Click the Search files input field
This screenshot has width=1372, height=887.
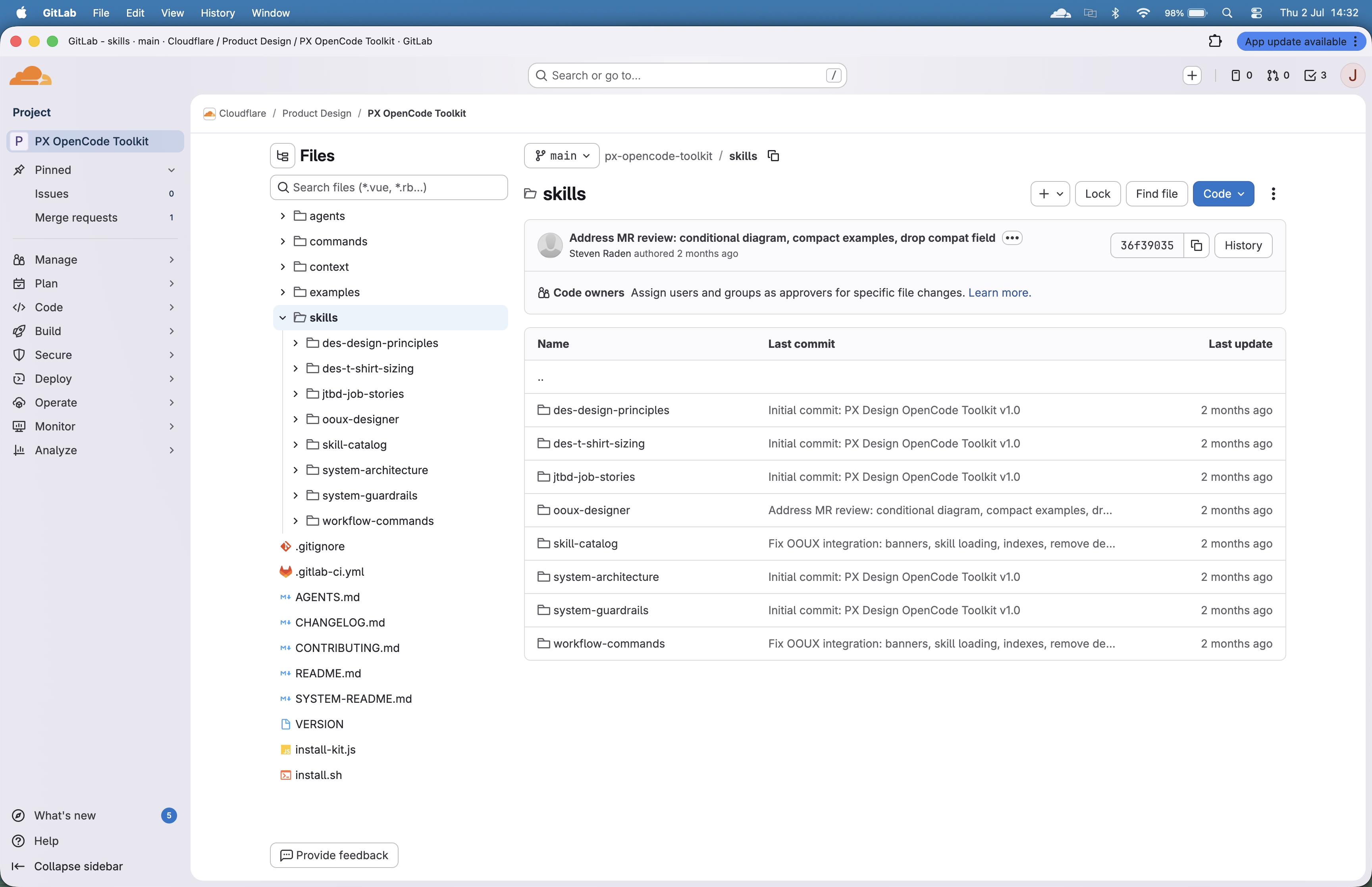[x=389, y=187]
